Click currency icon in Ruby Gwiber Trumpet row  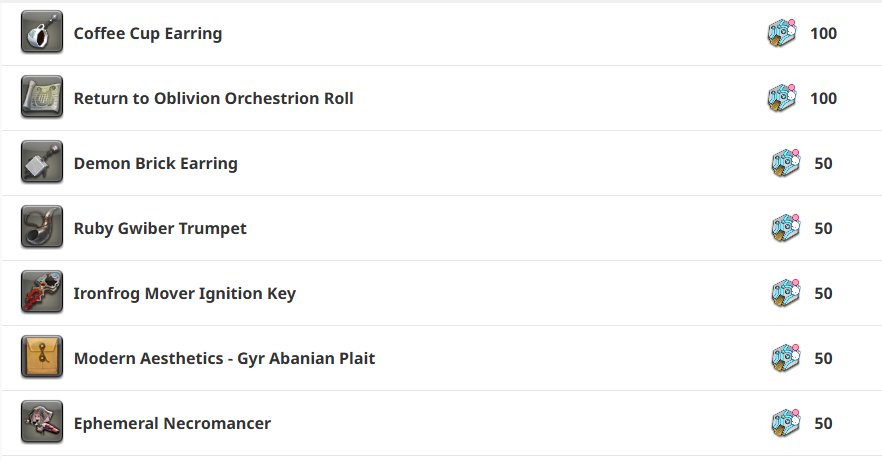pyautogui.click(x=786, y=228)
